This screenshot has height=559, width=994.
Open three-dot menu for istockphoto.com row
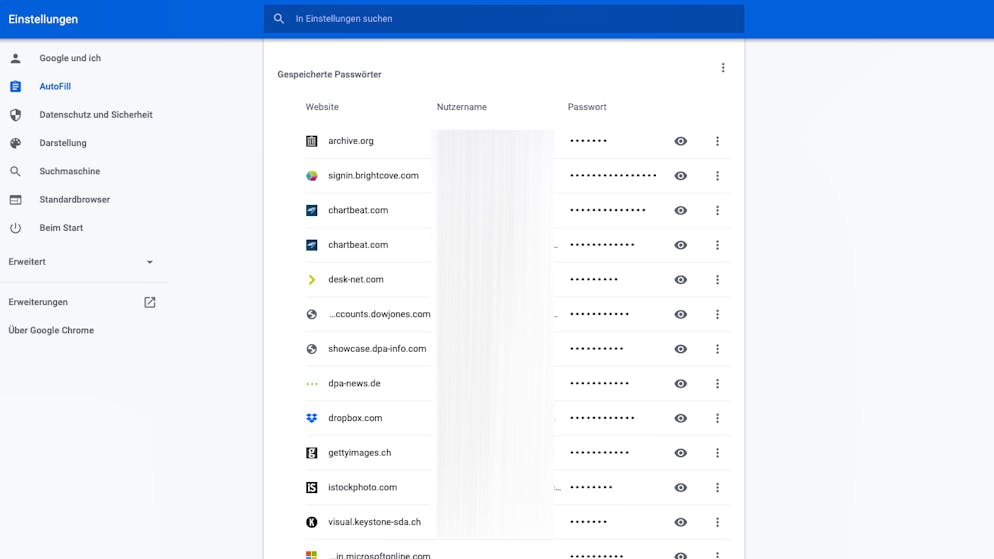click(x=717, y=488)
